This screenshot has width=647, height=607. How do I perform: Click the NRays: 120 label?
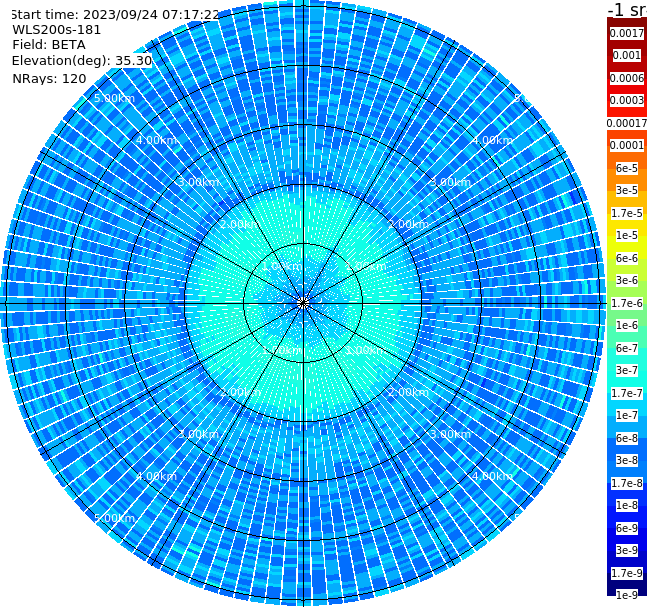[49, 78]
